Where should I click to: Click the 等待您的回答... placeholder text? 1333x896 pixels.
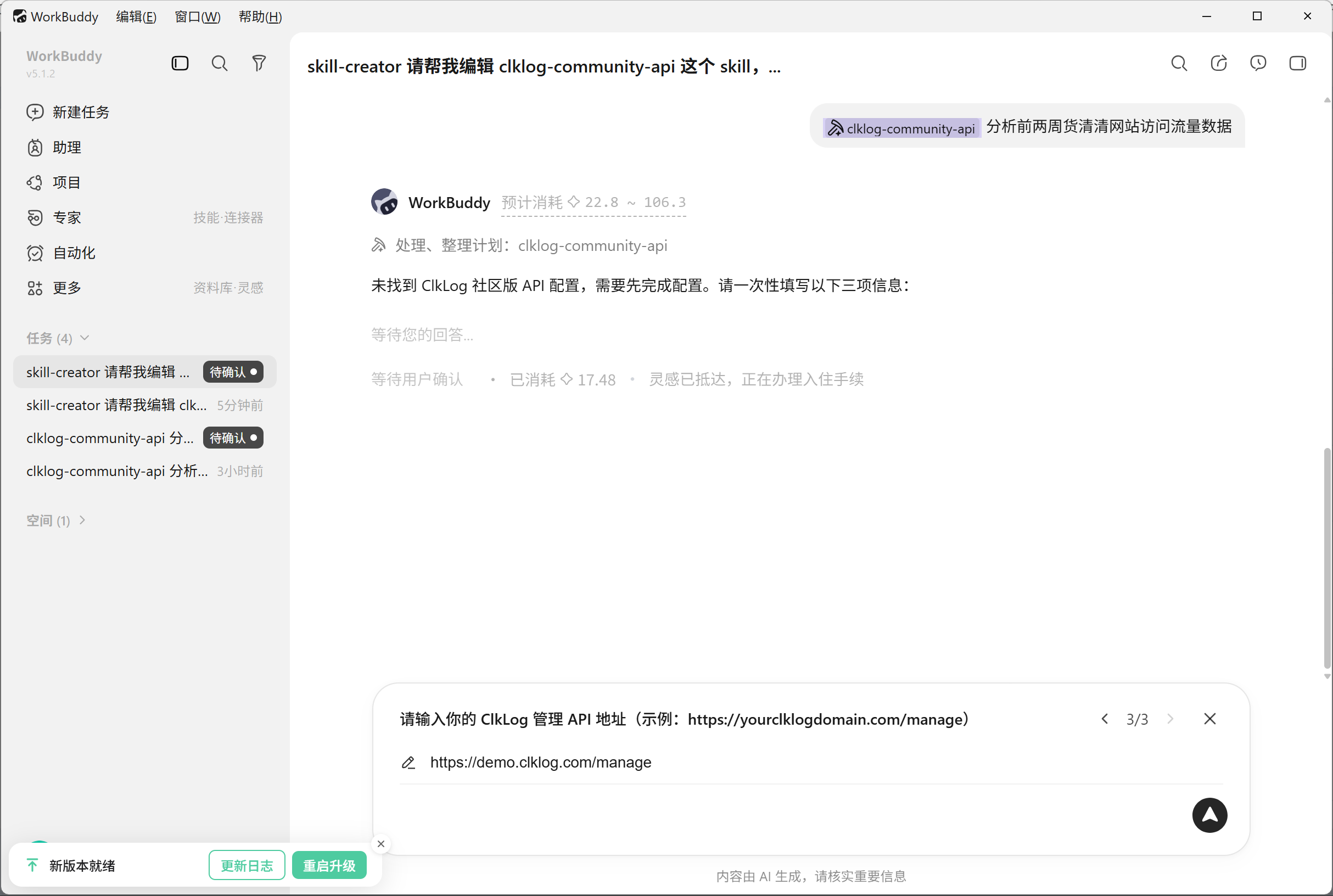[422, 334]
